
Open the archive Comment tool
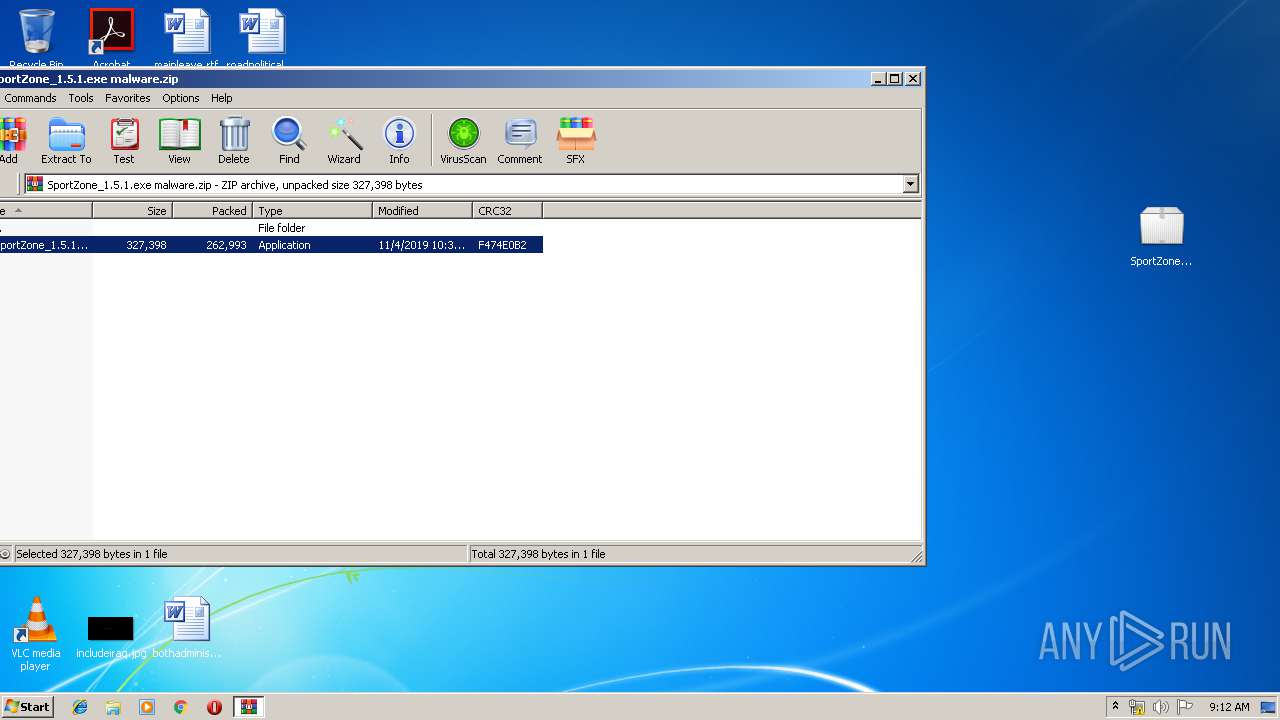520,141
